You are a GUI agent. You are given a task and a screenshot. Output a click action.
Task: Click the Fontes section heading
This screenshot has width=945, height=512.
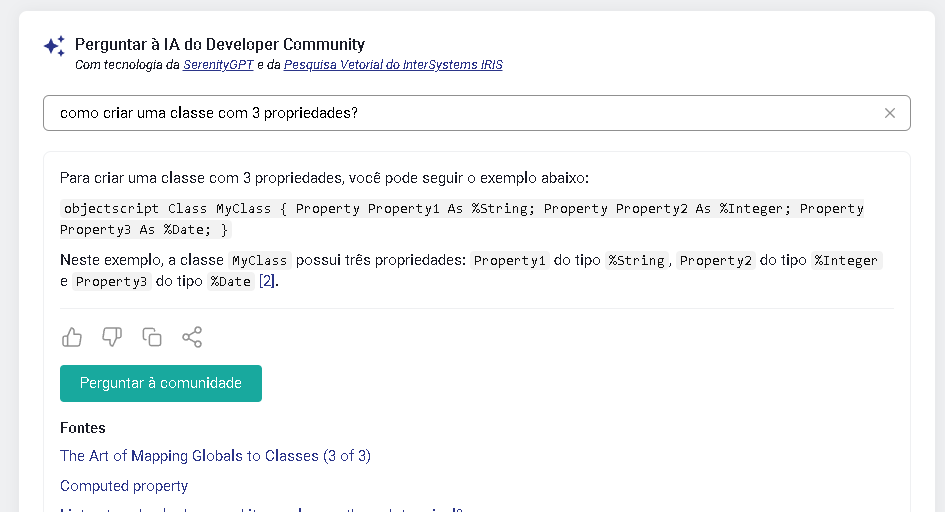(x=83, y=428)
